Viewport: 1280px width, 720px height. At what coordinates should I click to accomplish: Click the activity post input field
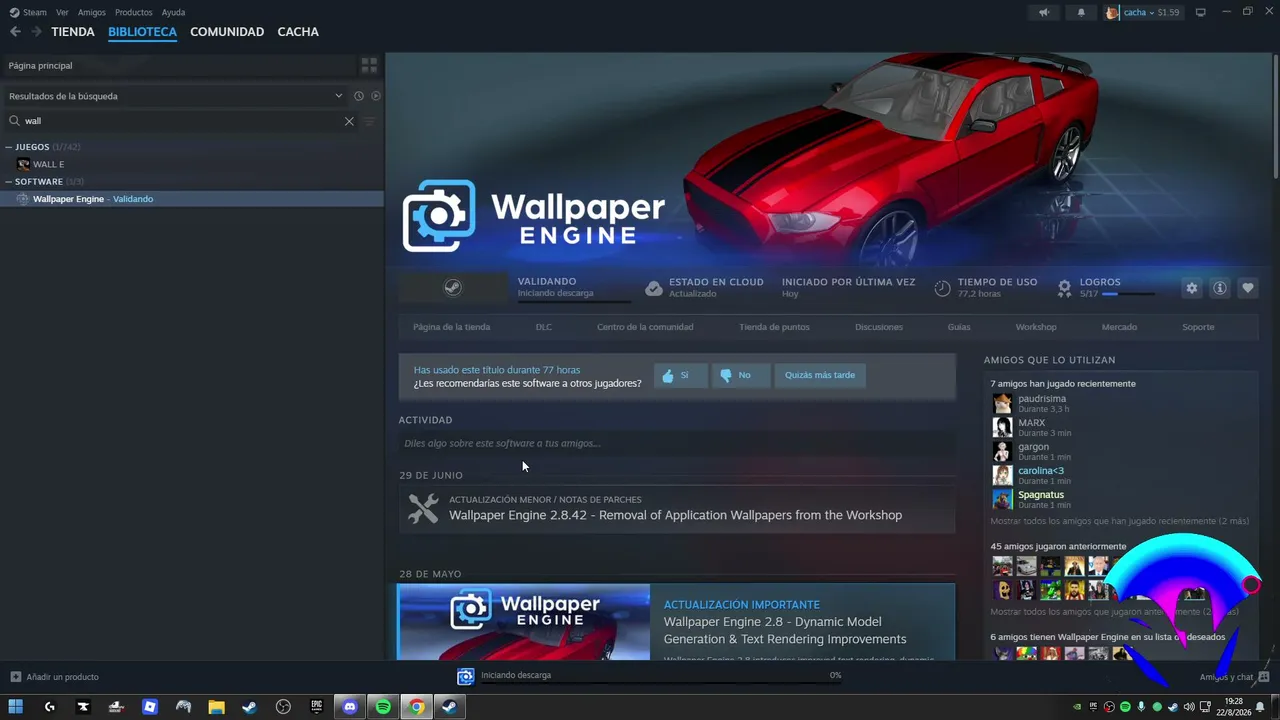pyautogui.click(x=677, y=443)
